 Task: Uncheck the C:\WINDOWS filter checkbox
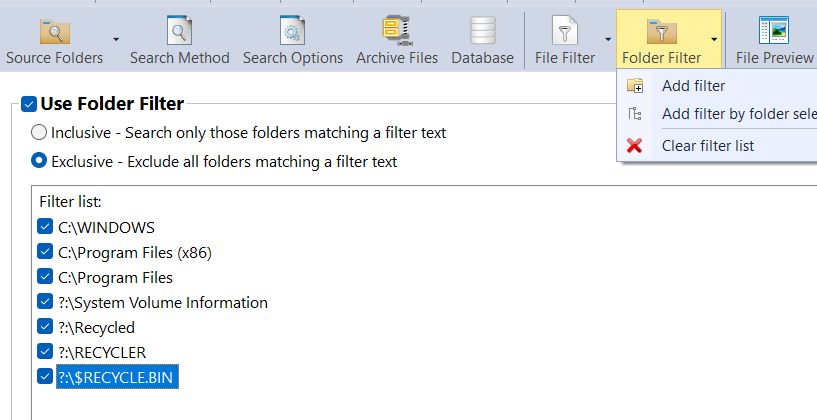(x=45, y=227)
